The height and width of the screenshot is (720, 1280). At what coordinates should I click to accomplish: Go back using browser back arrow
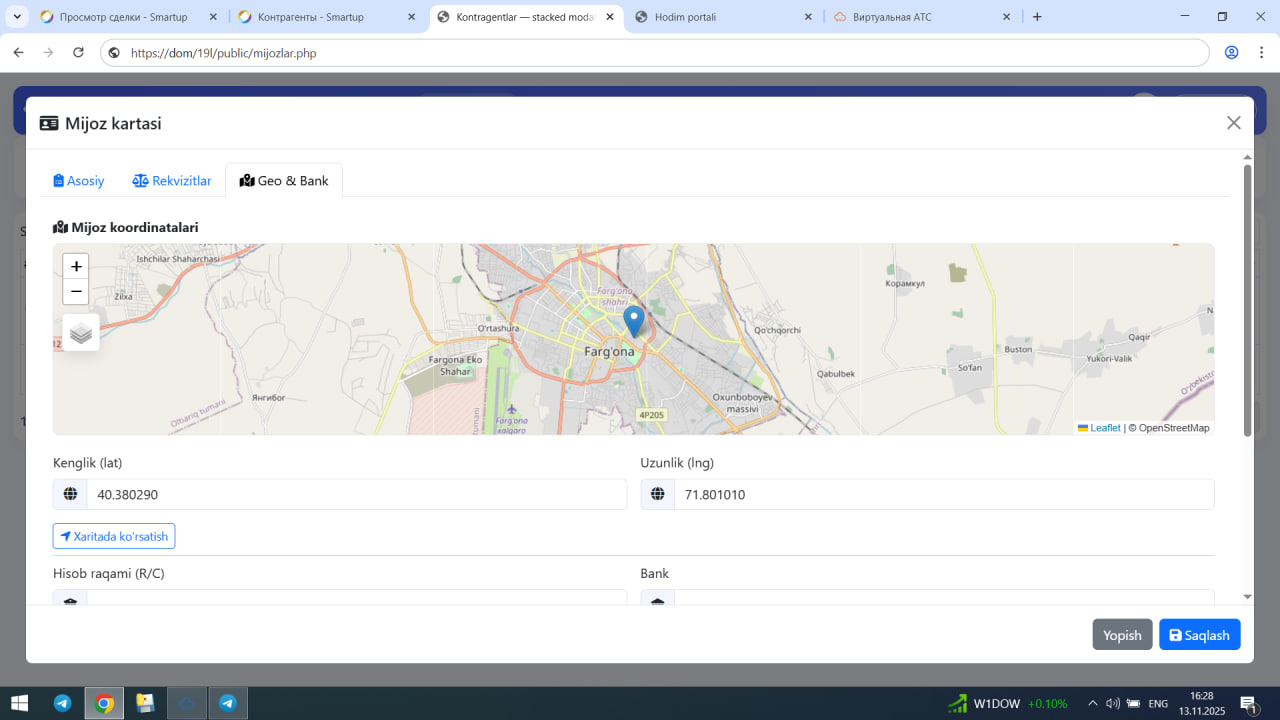[18, 53]
